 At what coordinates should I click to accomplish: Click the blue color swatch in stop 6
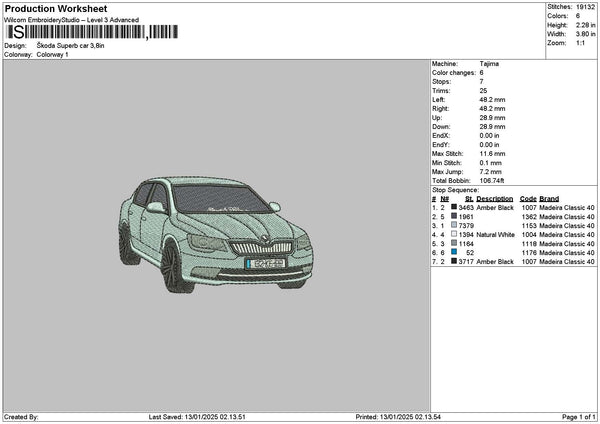coord(454,252)
